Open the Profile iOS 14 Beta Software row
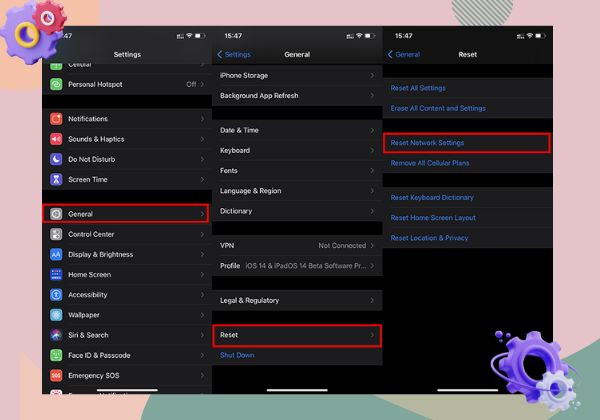The width and height of the screenshot is (600, 420). pos(297,266)
